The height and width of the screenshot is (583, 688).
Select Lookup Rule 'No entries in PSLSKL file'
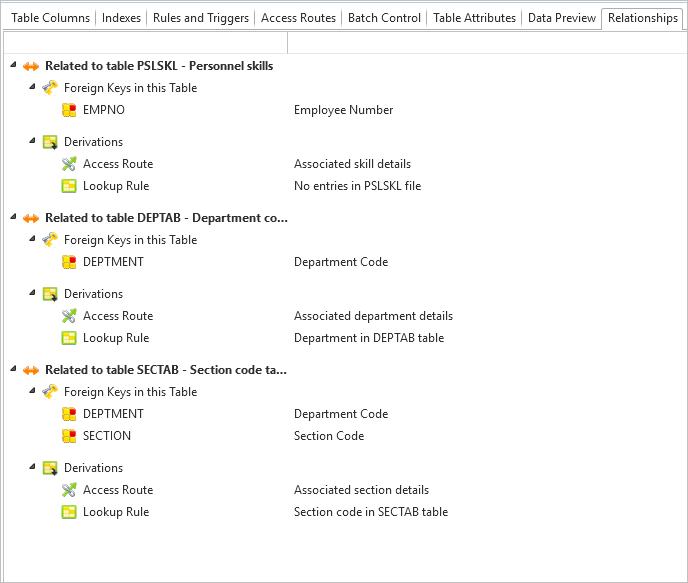tap(116, 186)
